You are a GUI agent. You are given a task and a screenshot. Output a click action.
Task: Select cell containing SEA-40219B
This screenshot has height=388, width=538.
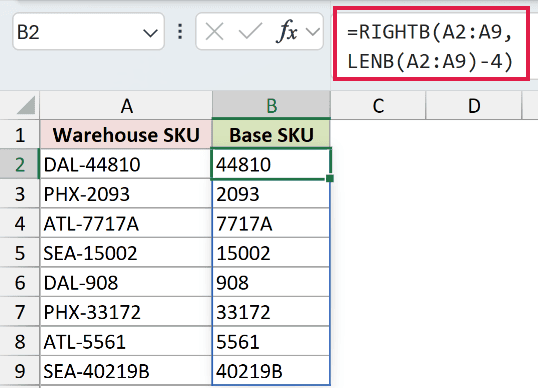pyautogui.click(x=126, y=371)
